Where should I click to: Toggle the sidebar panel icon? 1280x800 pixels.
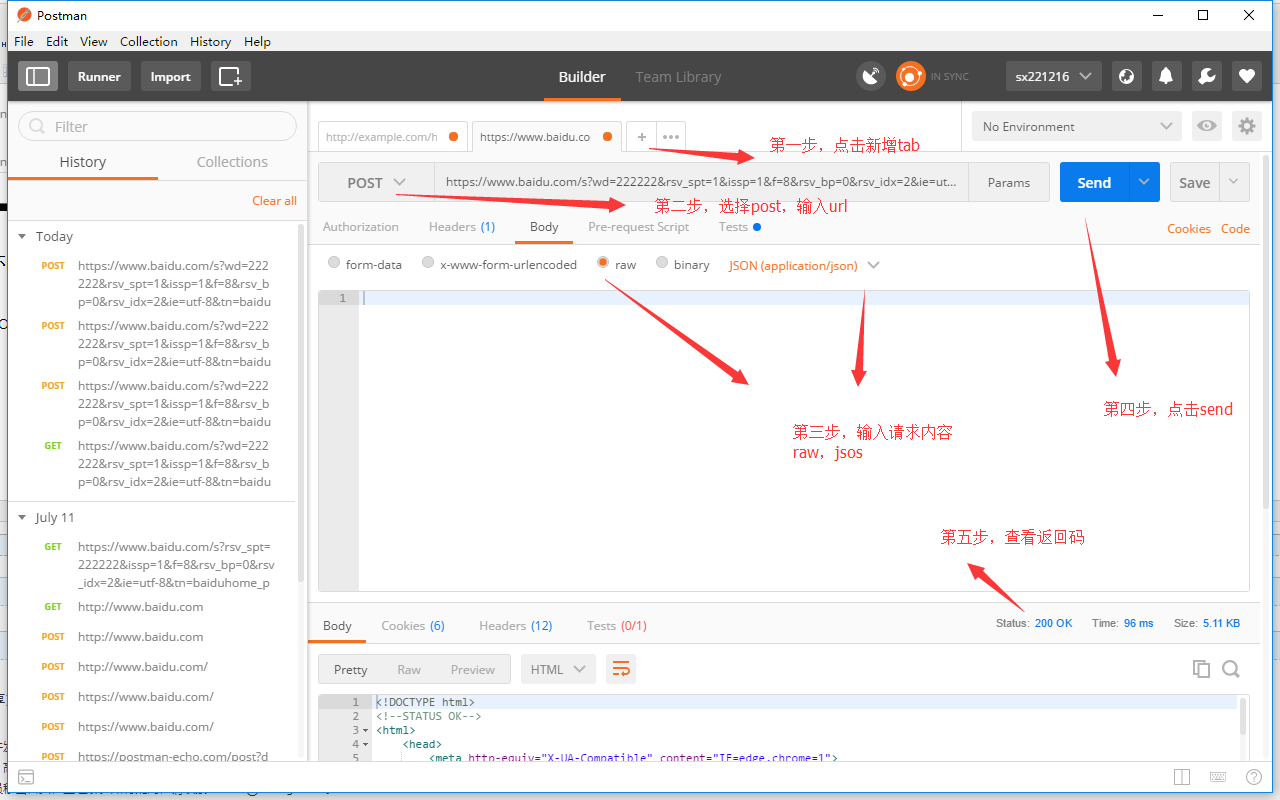coord(38,76)
